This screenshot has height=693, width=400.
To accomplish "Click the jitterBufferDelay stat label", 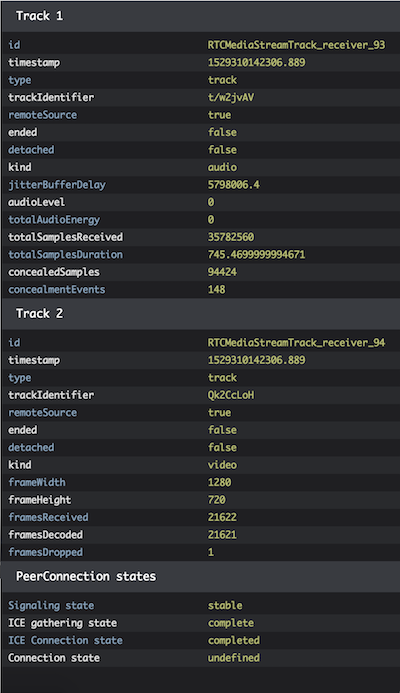I will pos(57,185).
